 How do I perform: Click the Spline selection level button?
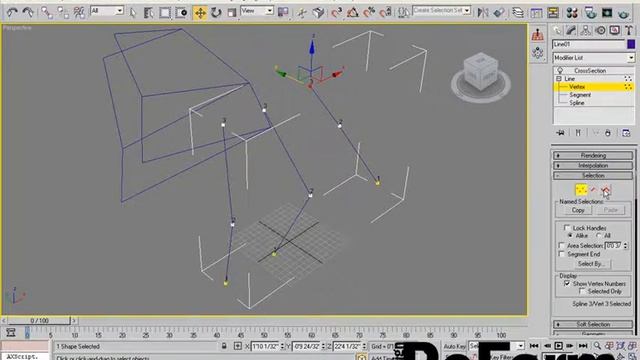(606, 190)
